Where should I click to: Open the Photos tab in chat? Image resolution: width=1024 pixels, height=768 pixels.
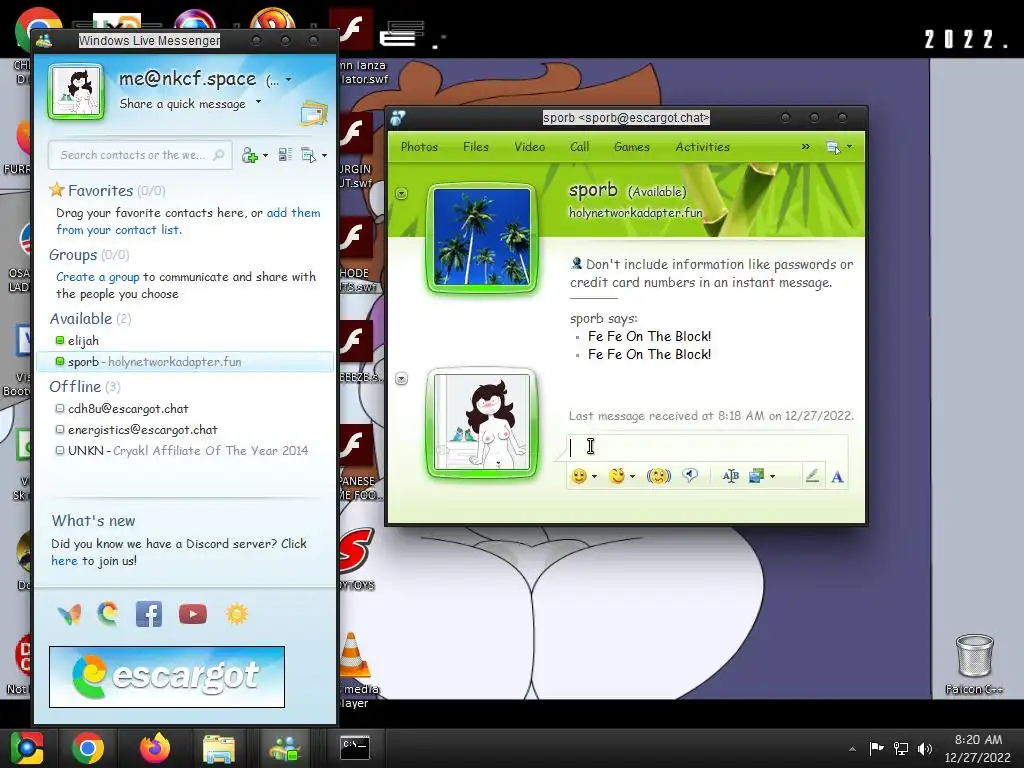tap(419, 147)
